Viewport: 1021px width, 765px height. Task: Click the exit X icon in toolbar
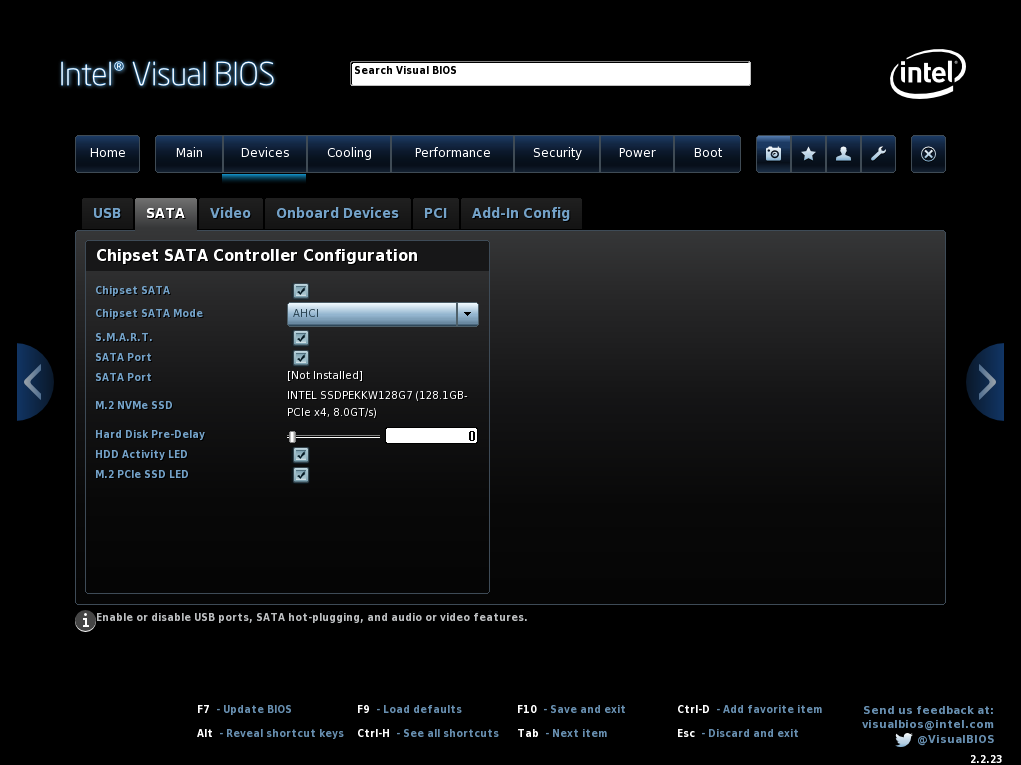click(x=928, y=154)
